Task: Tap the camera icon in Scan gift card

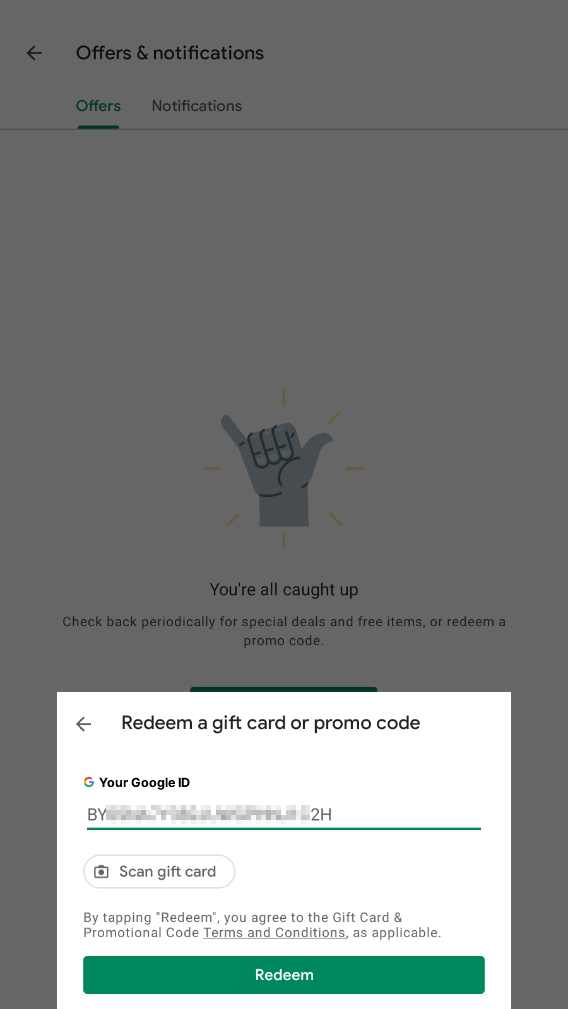Action: tap(102, 872)
